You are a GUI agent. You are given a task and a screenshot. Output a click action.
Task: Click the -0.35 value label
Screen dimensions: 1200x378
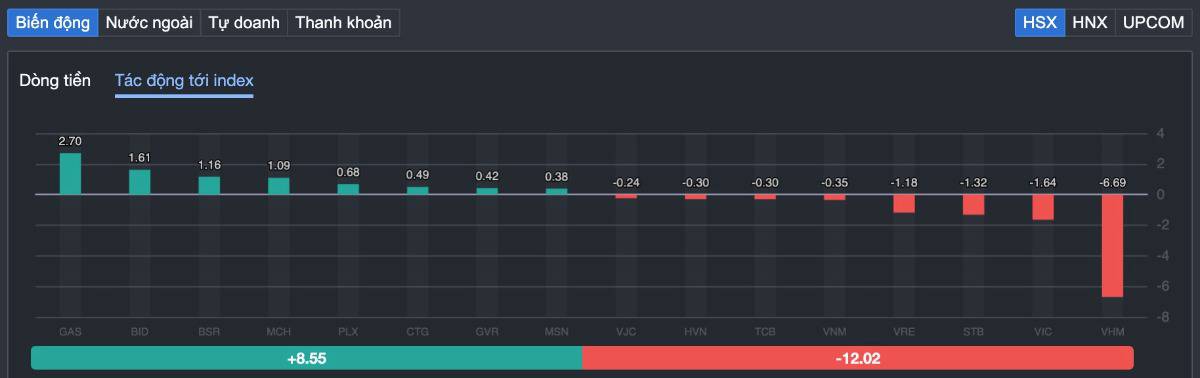click(x=834, y=183)
